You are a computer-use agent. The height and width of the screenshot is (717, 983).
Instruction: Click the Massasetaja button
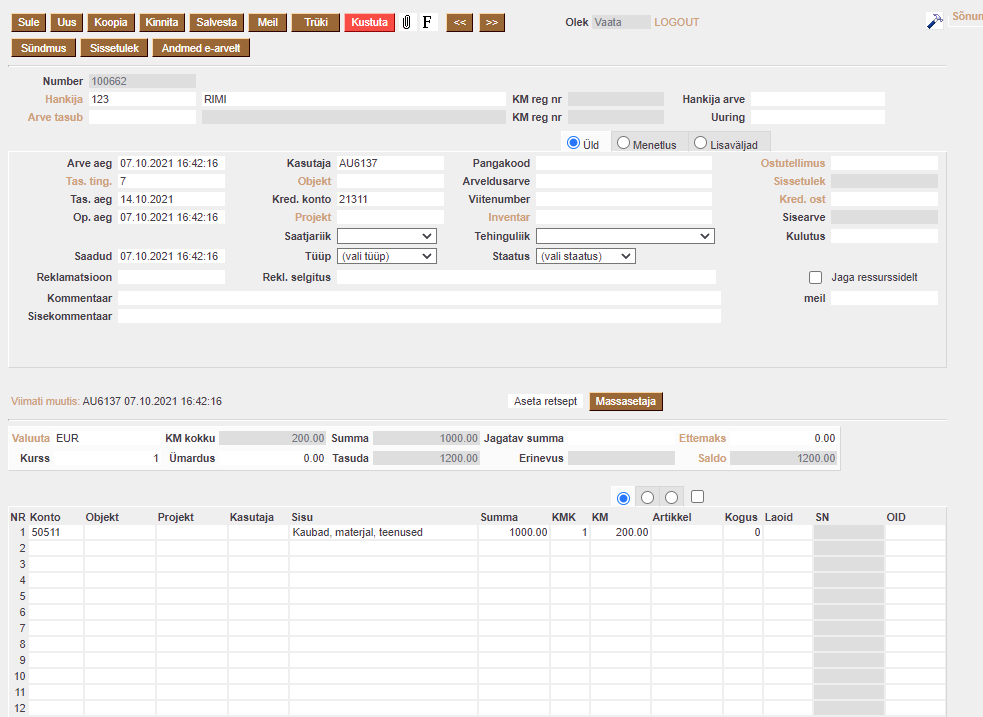[x=626, y=402]
